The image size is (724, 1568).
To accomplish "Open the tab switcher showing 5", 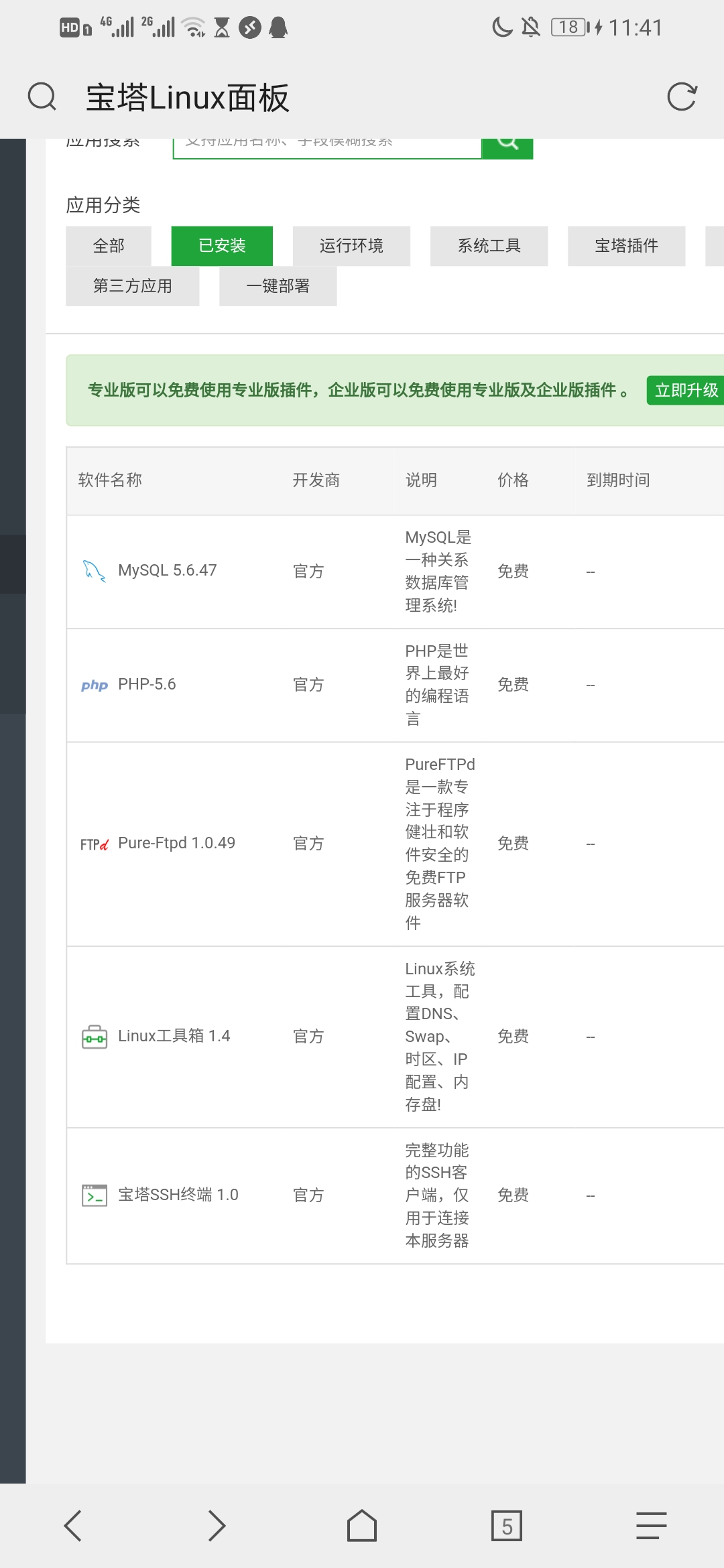I will 507,1526.
